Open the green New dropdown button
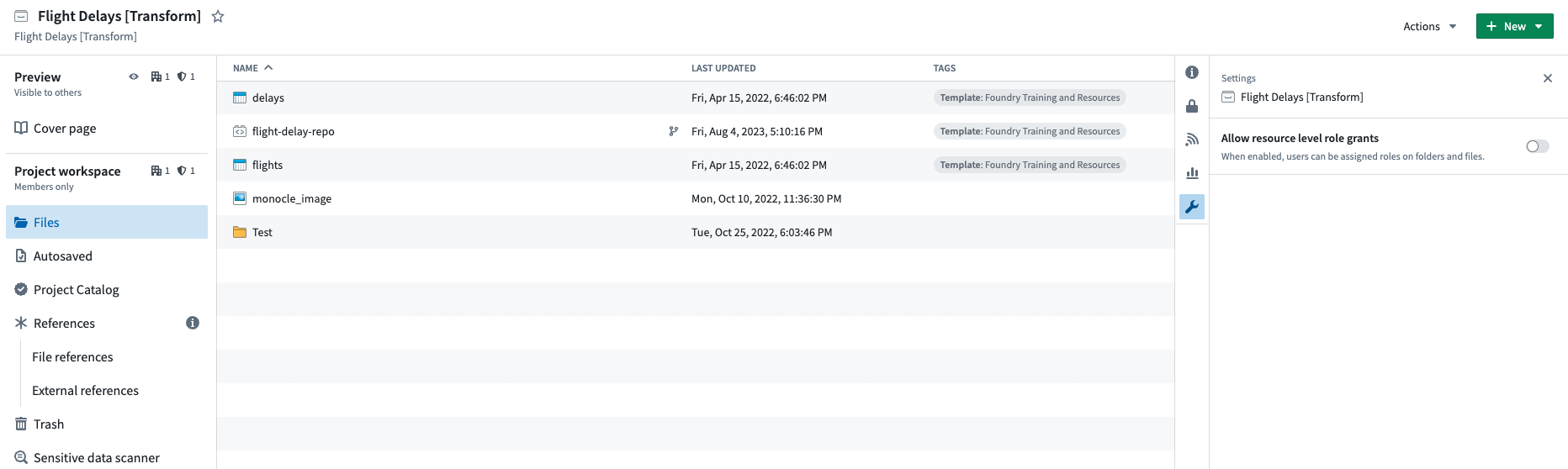 tap(1514, 26)
